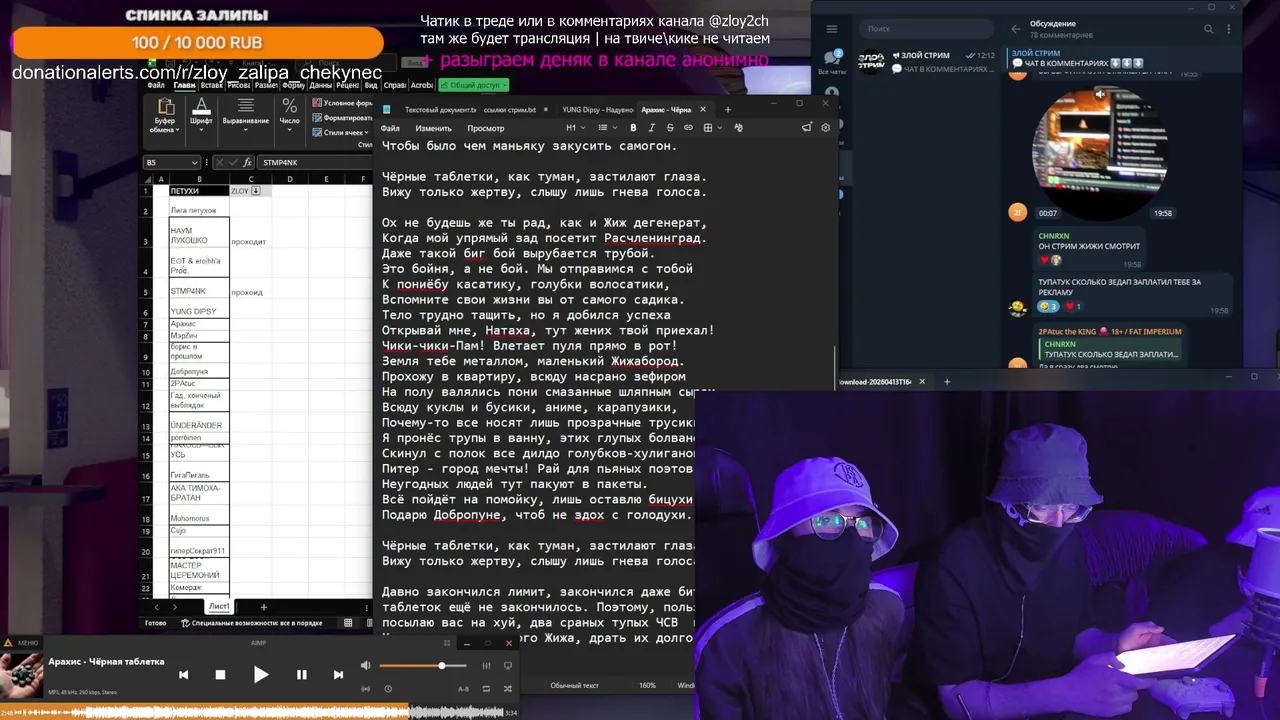The height and width of the screenshot is (720, 1280).
Task: Open AIMP equalizer icon
Action: (x=487, y=666)
